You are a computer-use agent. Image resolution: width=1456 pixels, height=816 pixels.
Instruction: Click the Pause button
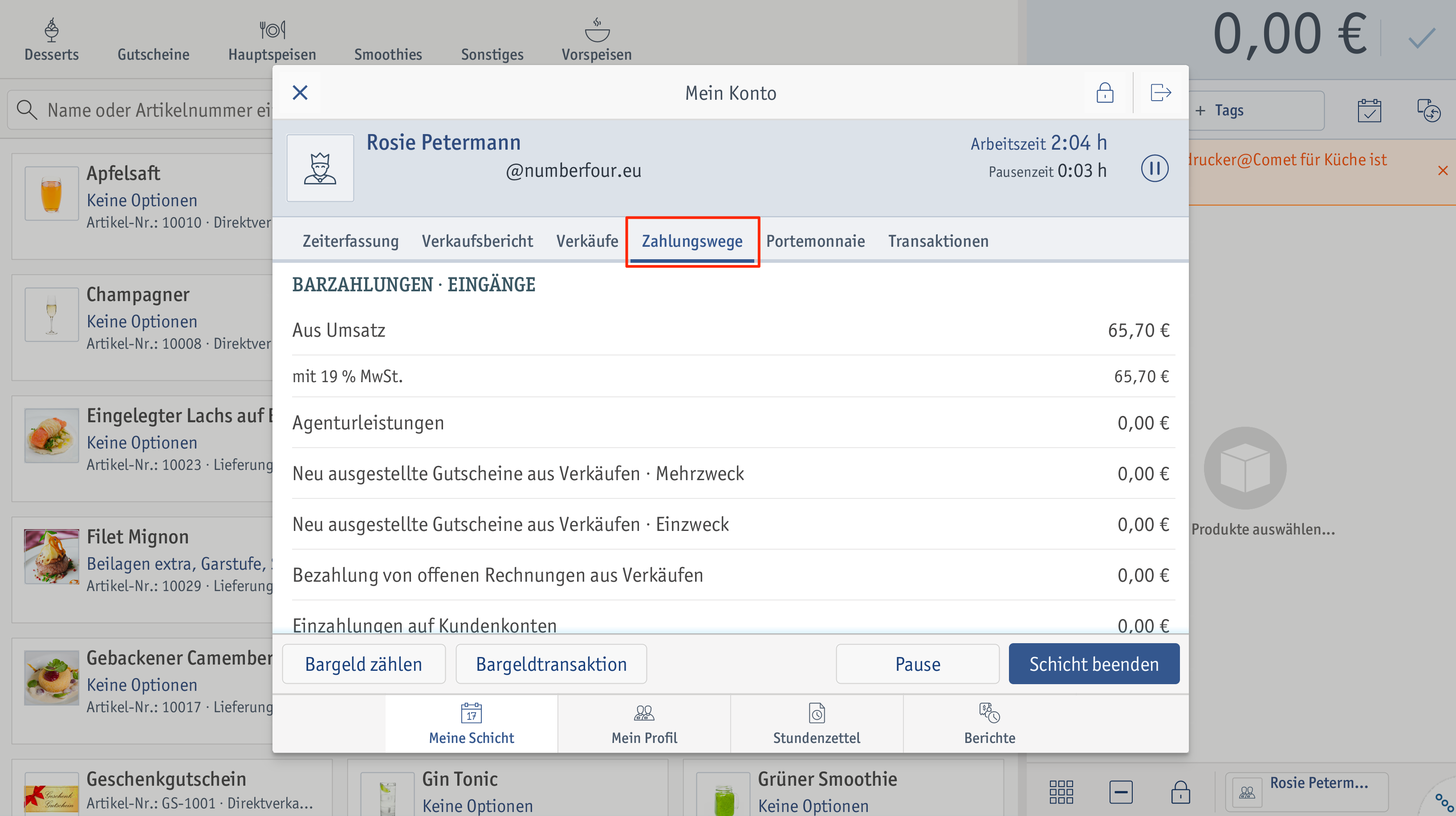tap(917, 664)
